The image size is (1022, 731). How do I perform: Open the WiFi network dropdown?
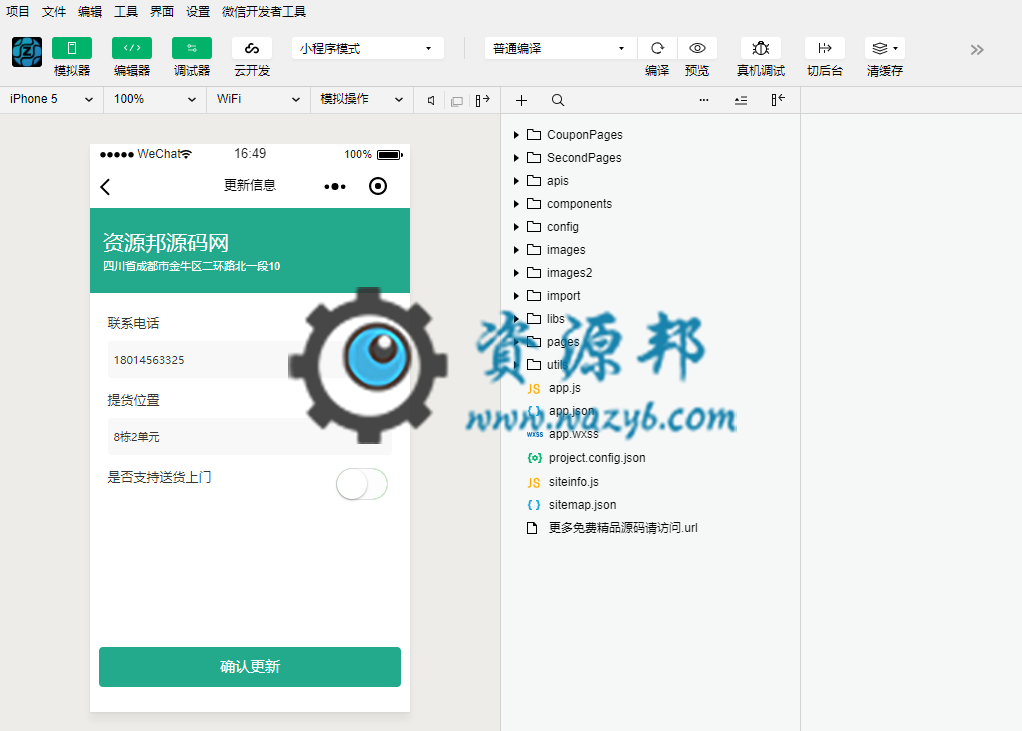click(x=258, y=99)
